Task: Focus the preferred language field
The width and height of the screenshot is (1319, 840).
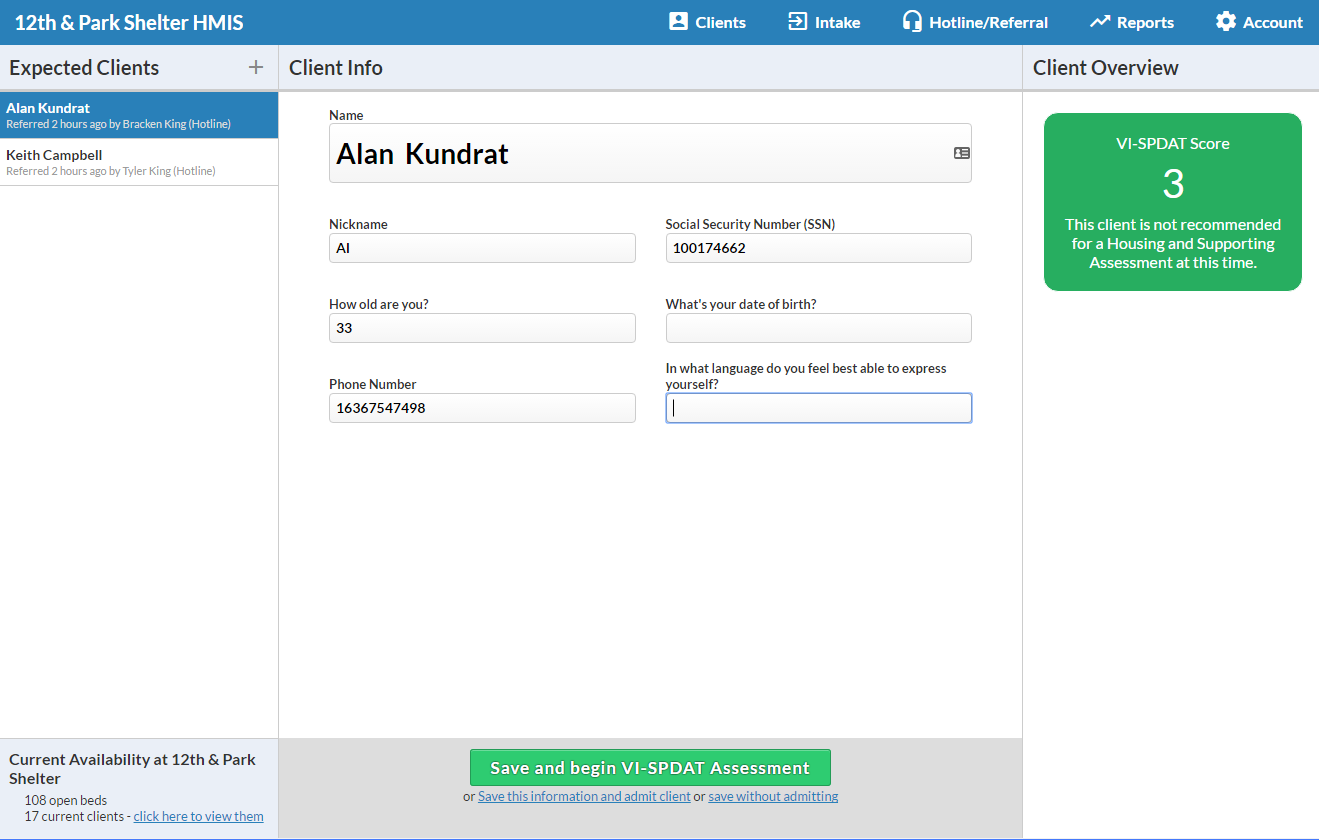Action: point(818,408)
